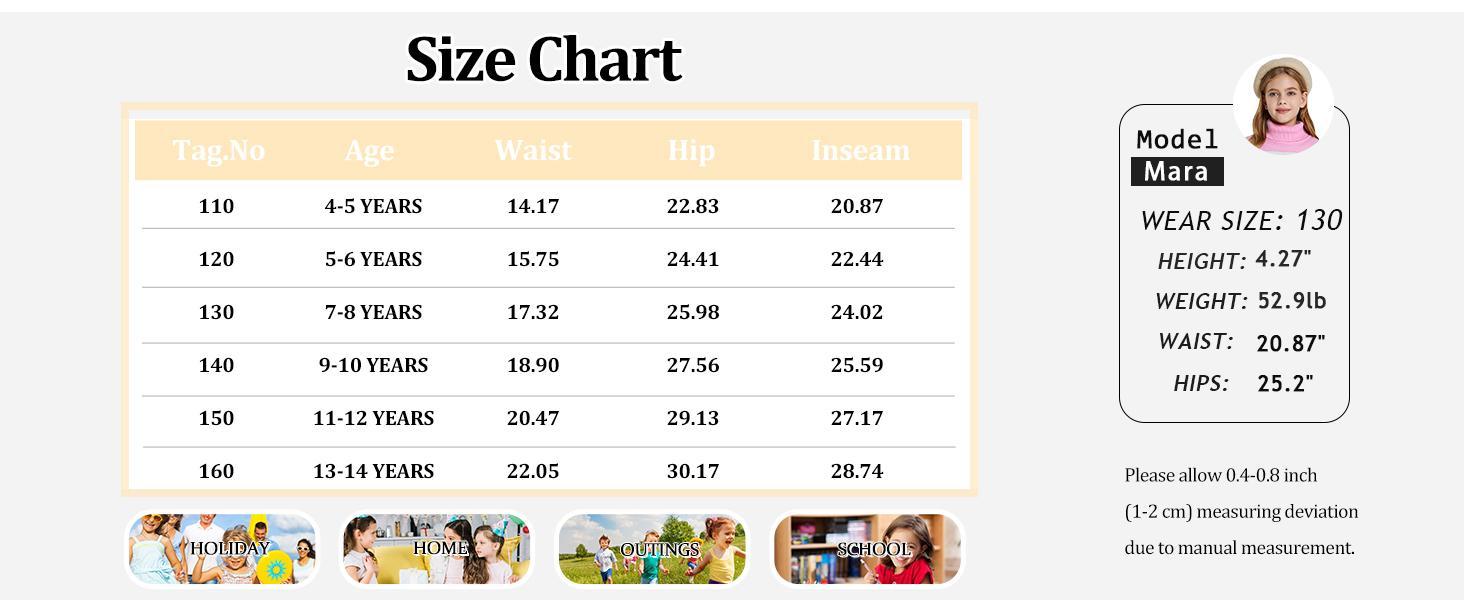Click the Hip column header

(x=691, y=150)
